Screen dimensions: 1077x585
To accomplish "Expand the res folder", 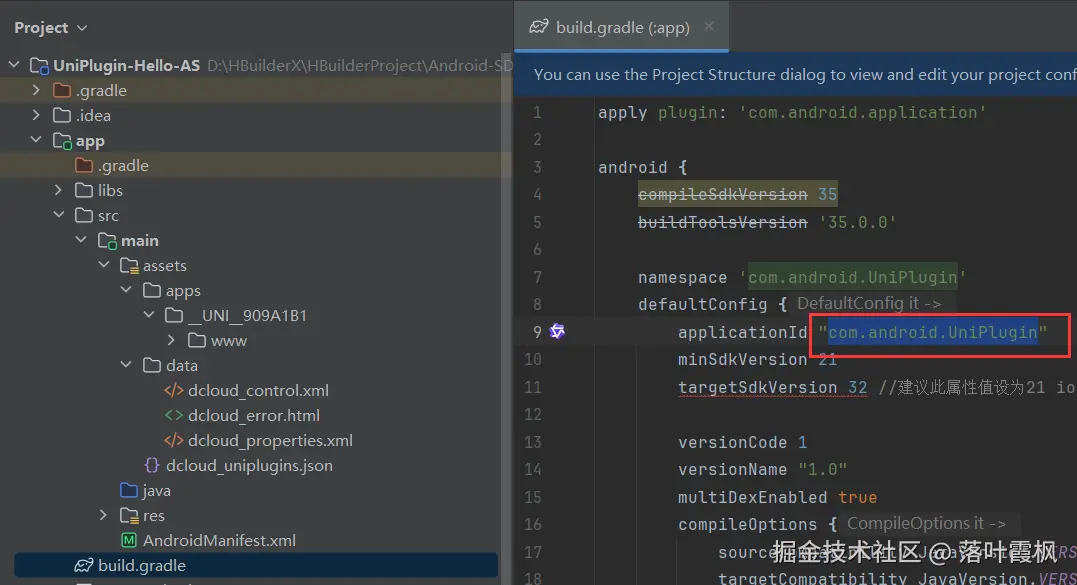I will [103, 515].
